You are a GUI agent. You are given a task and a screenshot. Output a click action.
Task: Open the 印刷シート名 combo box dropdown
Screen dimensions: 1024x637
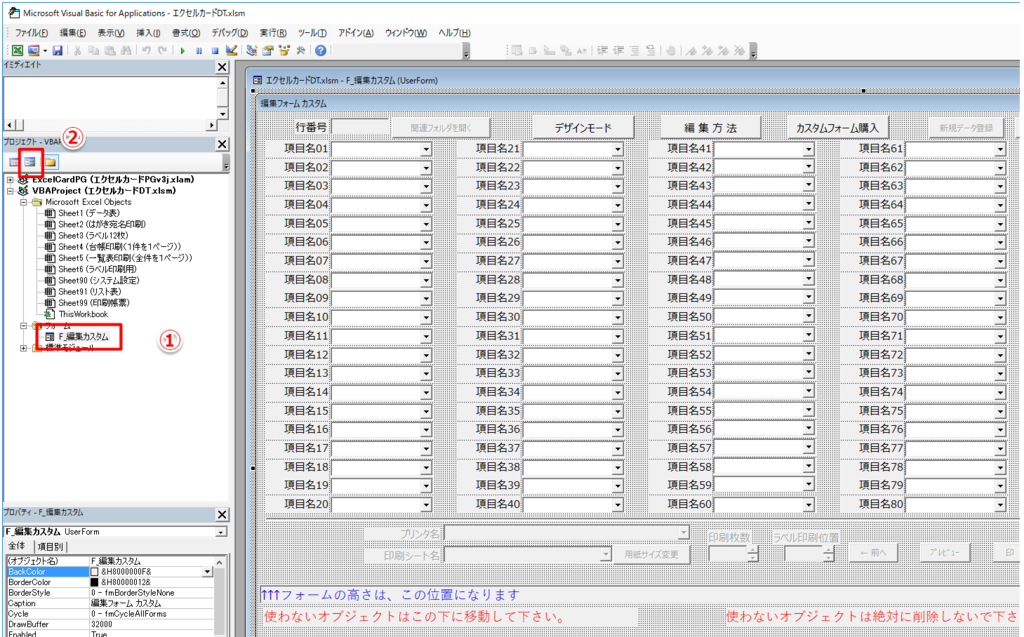tap(605, 555)
